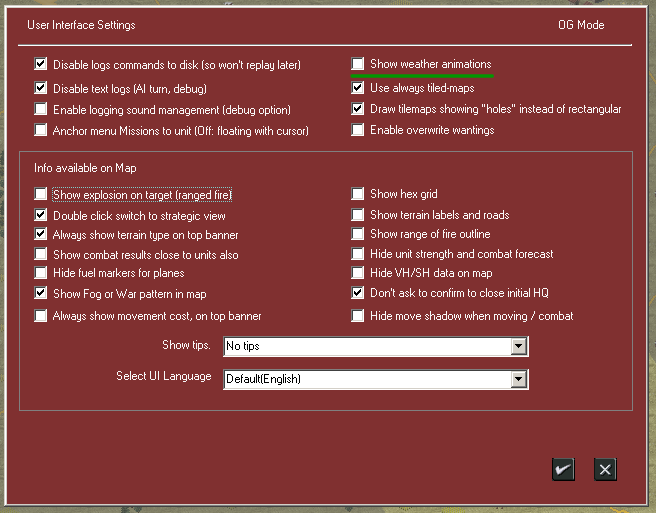Turn on Show hex grid
The width and height of the screenshot is (656, 513).
(358, 194)
